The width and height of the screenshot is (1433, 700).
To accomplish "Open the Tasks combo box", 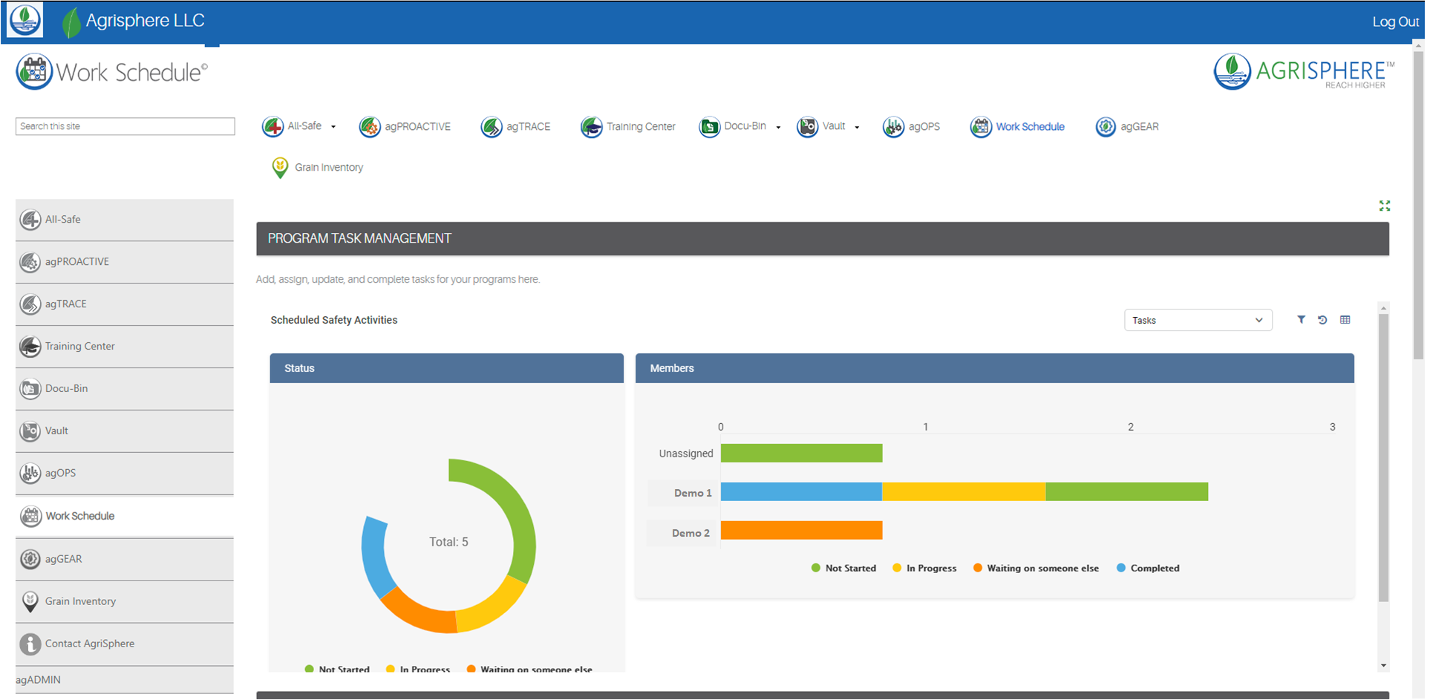I will (1198, 320).
